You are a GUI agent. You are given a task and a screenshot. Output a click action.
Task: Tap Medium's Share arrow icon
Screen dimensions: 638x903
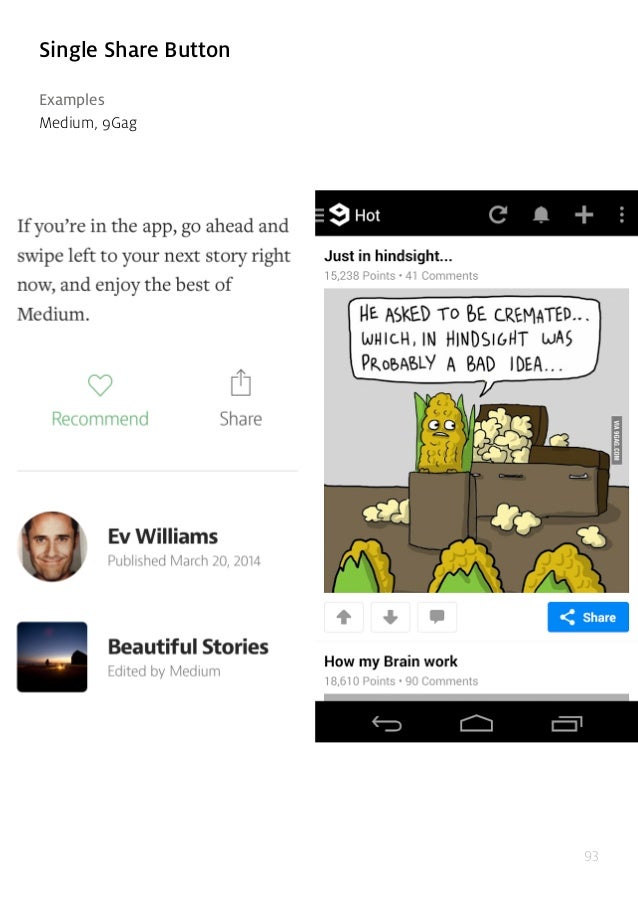pos(241,383)
